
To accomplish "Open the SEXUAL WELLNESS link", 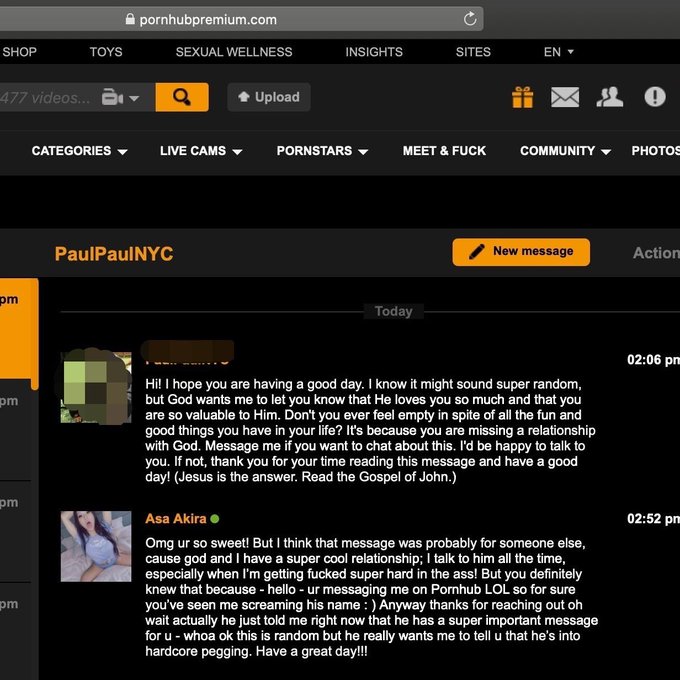I will [234, 52].
